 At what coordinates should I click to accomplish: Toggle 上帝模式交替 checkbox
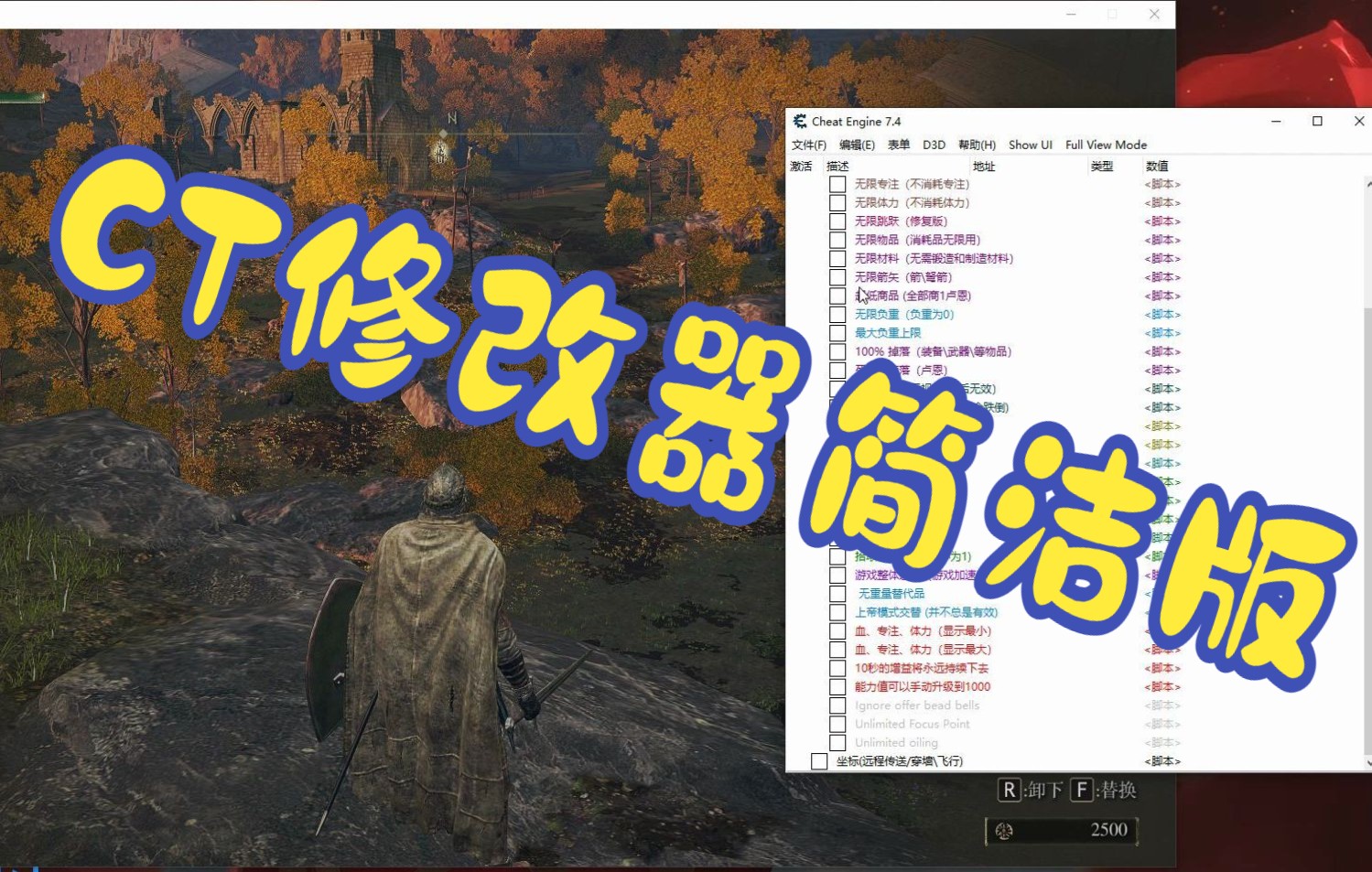tap(837, 612)
